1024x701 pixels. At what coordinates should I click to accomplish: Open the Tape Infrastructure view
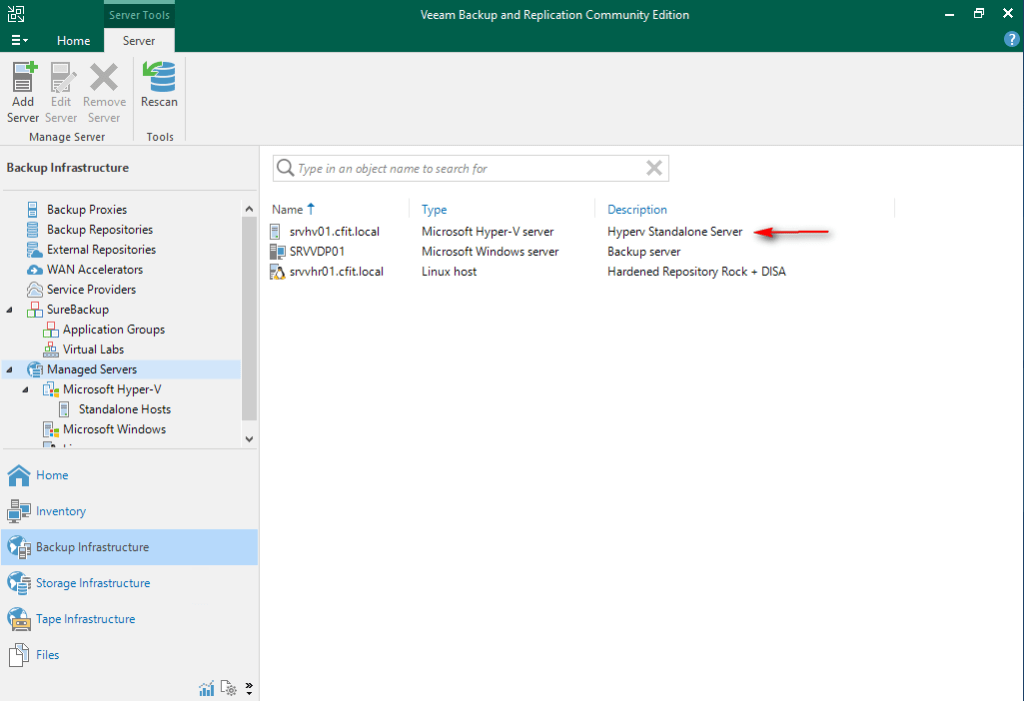pos(85,619)
